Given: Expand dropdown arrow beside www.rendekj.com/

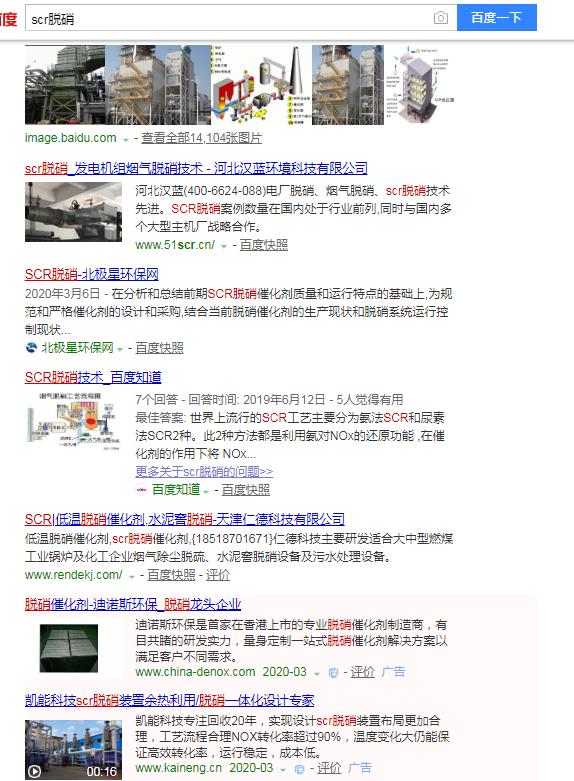Looking at the screenshot, I should 132,577.
